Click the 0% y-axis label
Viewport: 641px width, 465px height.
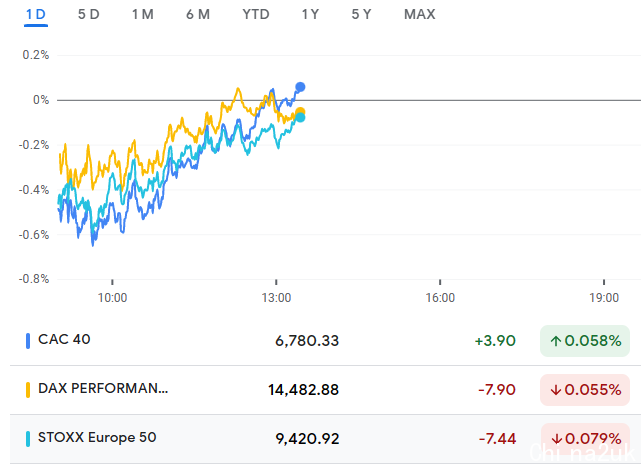coord(41,100)
